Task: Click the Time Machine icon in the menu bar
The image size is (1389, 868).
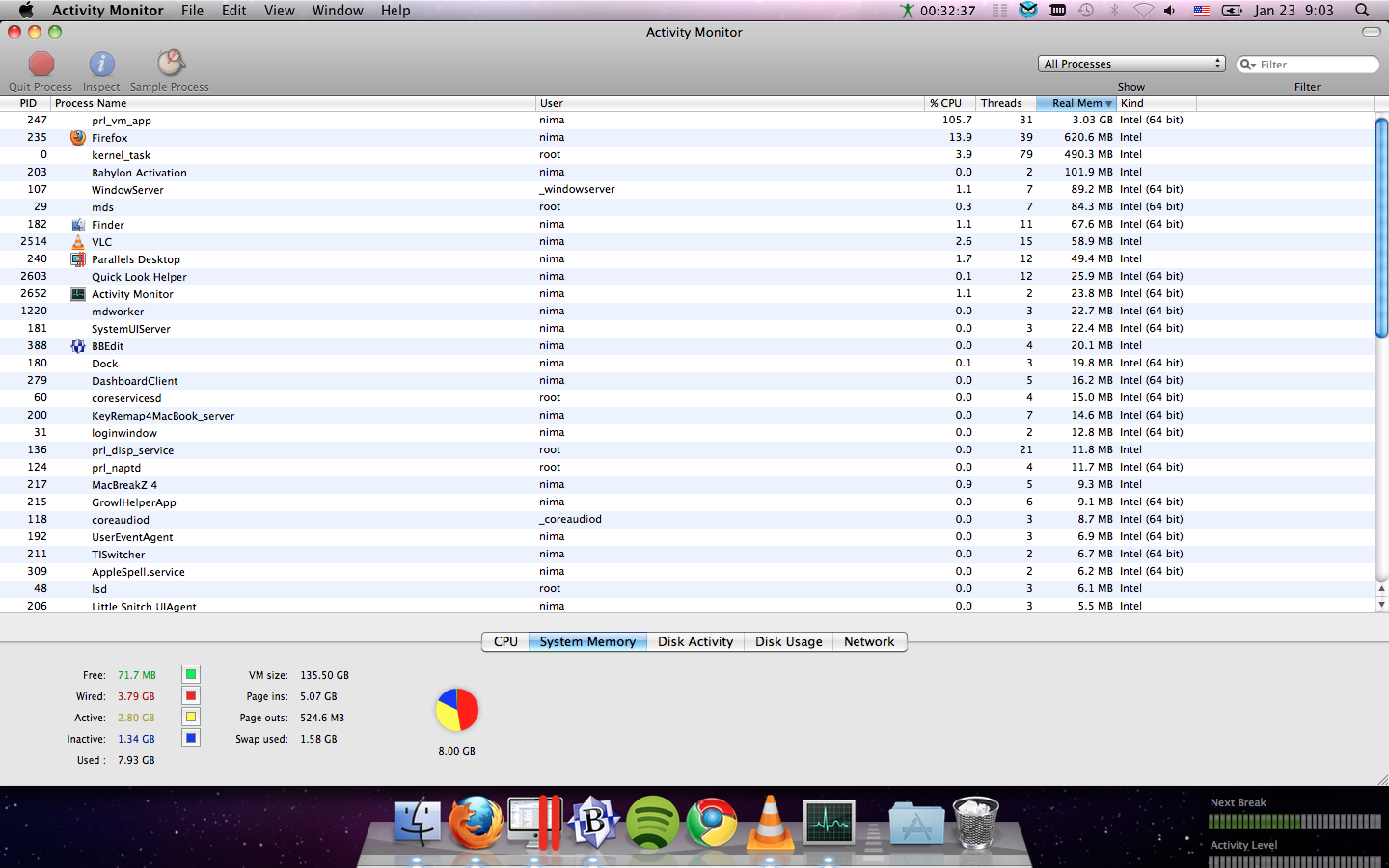Action: click(1086, 10)
